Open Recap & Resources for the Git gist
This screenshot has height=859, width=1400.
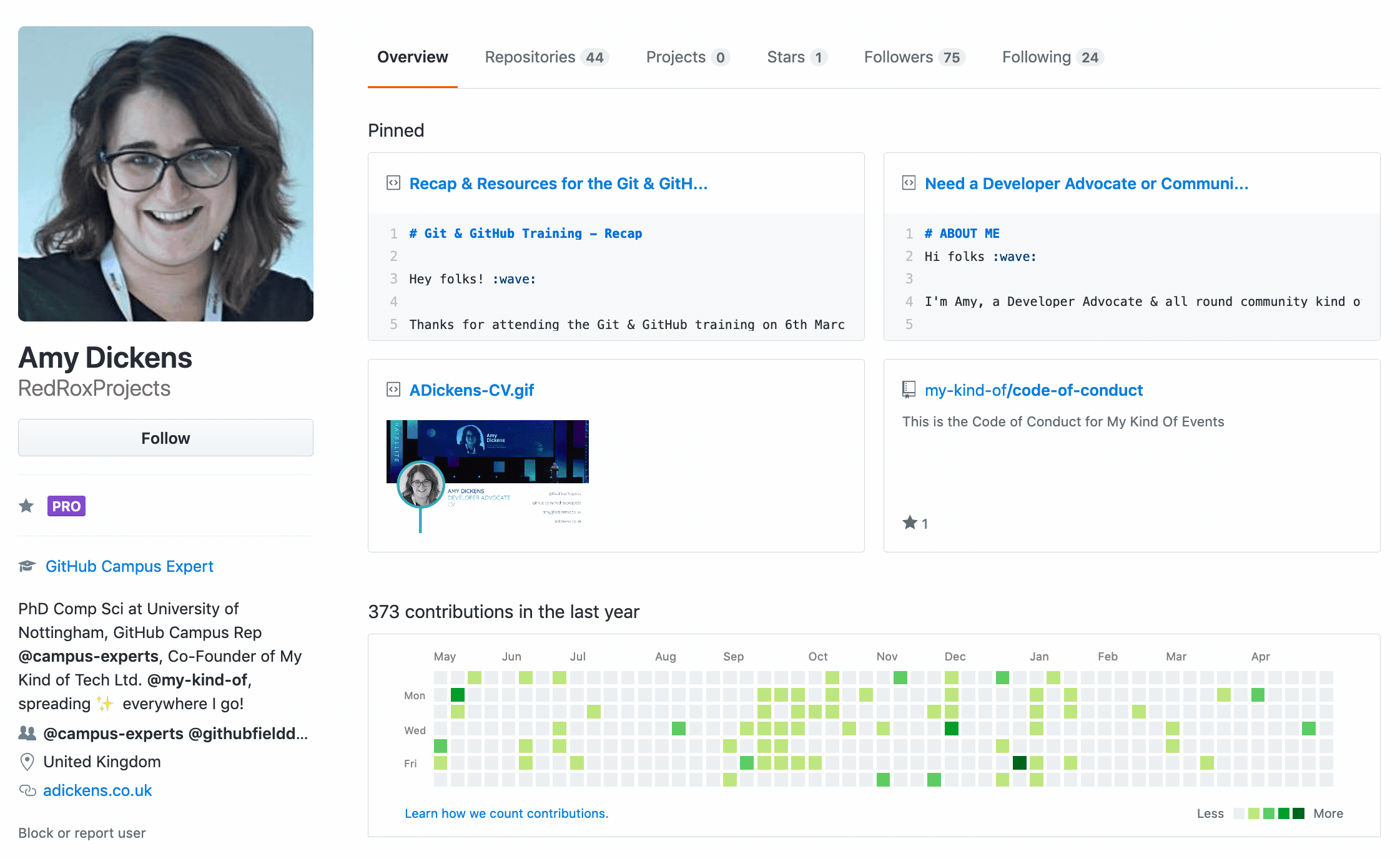(558, 184)
